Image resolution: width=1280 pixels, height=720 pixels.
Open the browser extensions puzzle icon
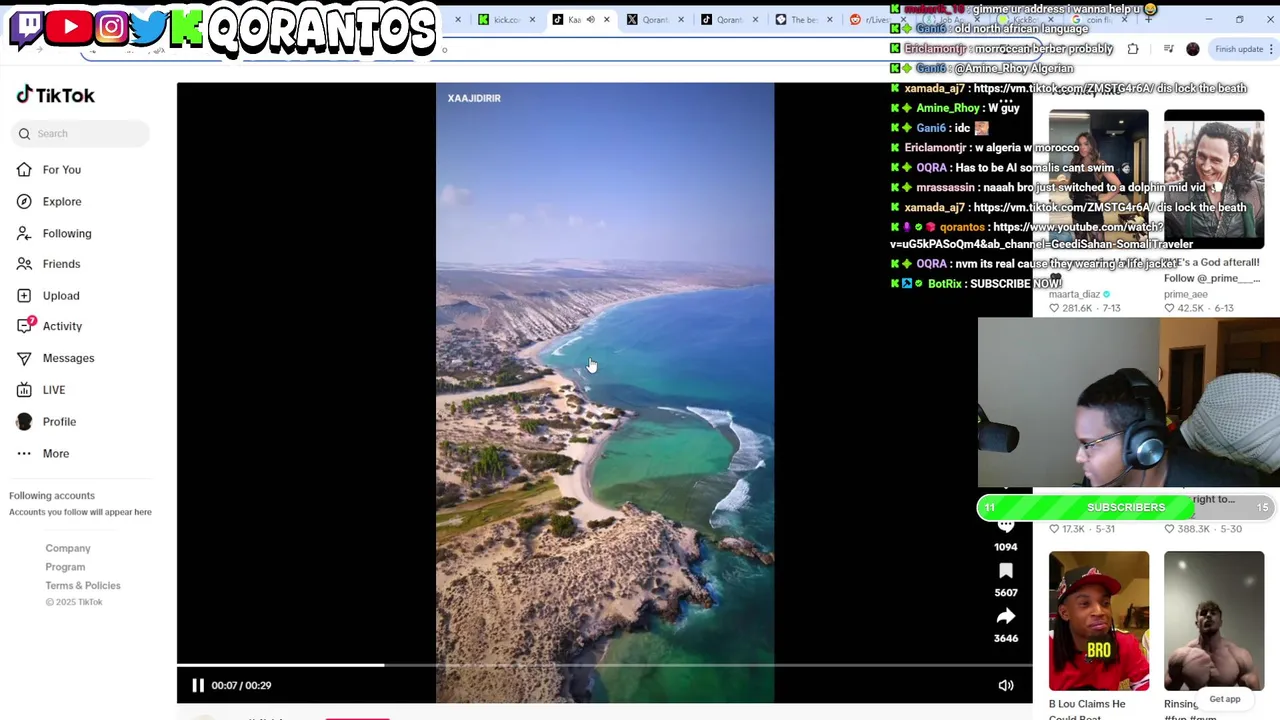coord(1133,49)
